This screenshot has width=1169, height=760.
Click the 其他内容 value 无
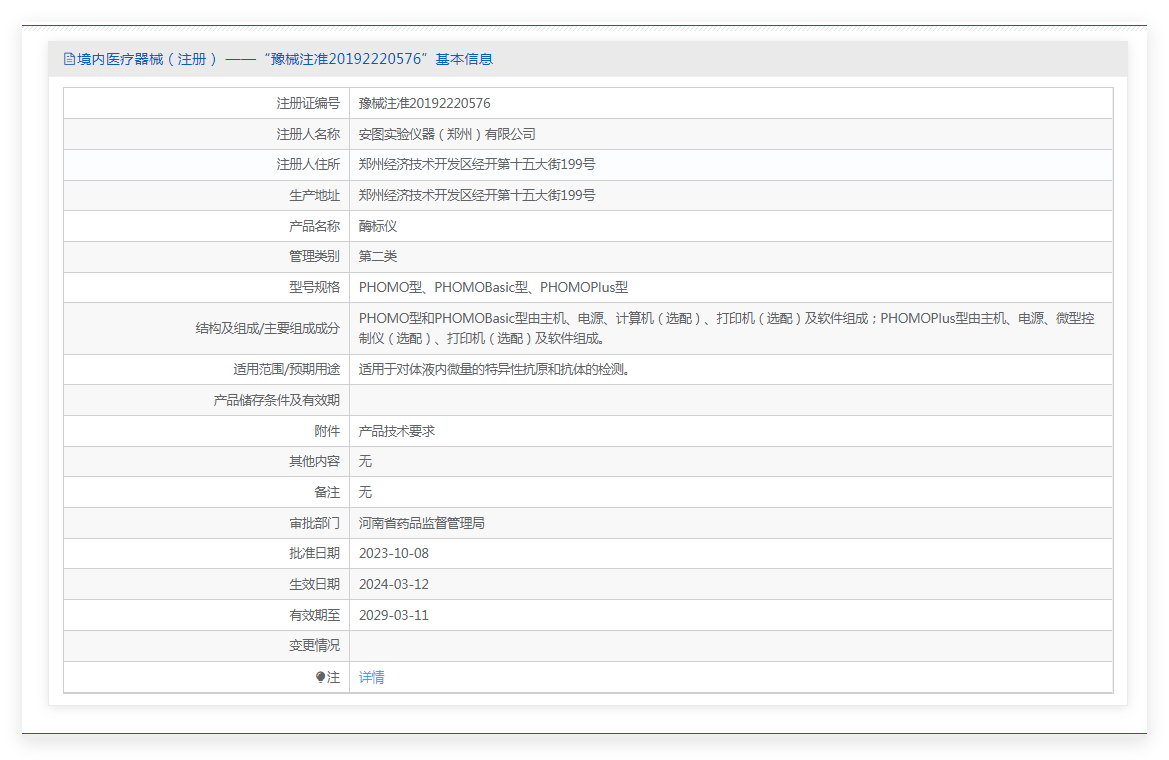tap(365, 462)
